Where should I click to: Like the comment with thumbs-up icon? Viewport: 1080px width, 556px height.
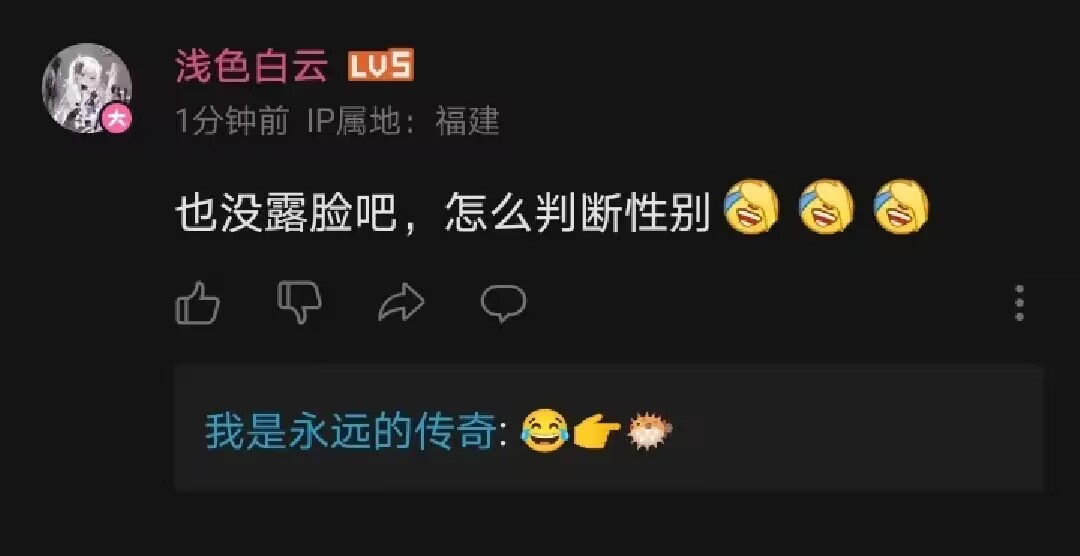click(198, 302)
